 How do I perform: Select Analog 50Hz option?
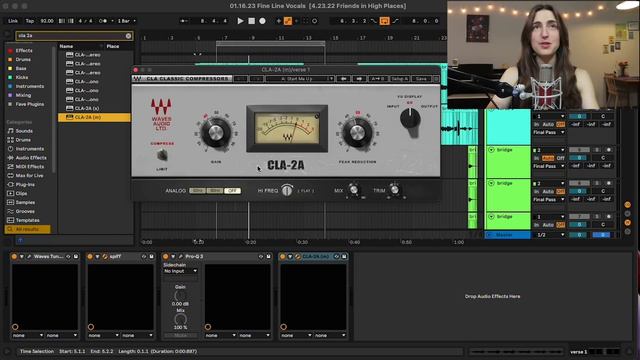click(198, 191)
